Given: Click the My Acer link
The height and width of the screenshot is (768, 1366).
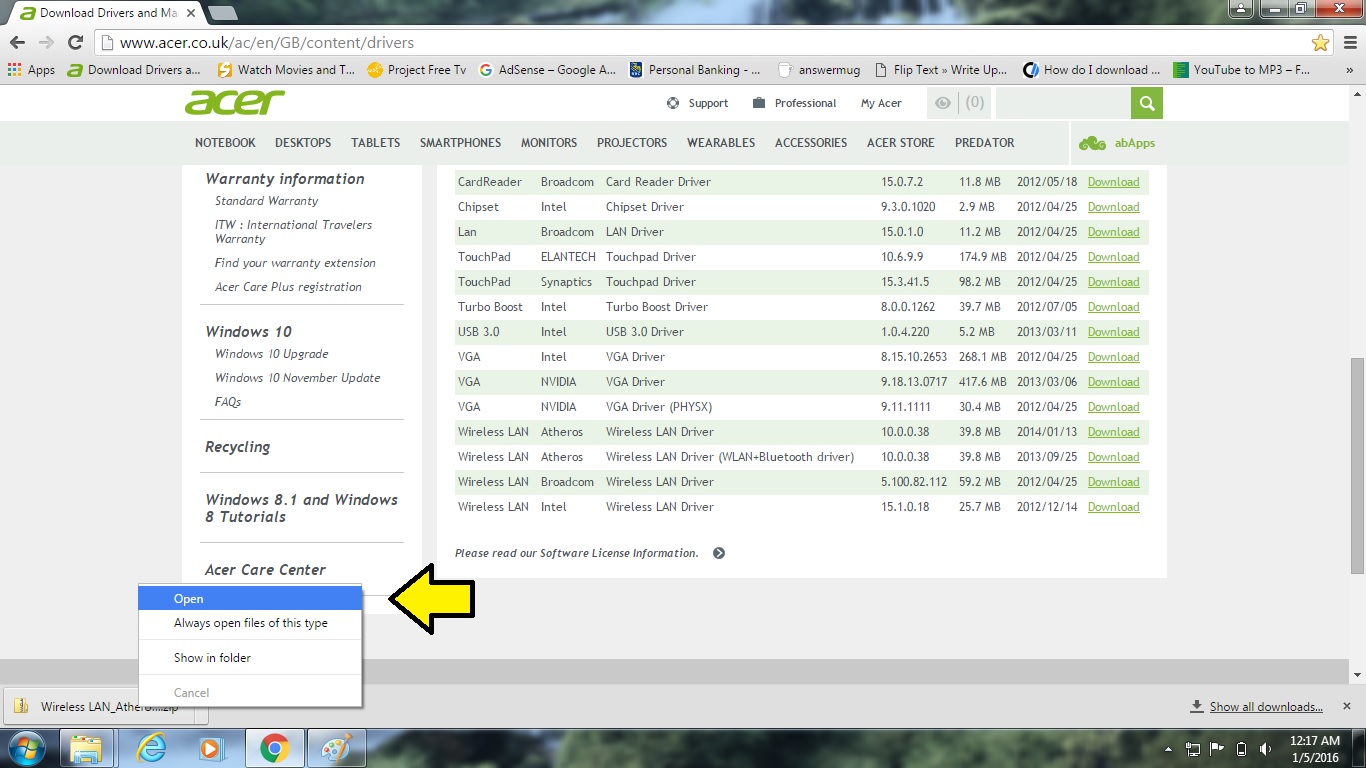Looking at the screenshot, I should (x=881, y=103).
